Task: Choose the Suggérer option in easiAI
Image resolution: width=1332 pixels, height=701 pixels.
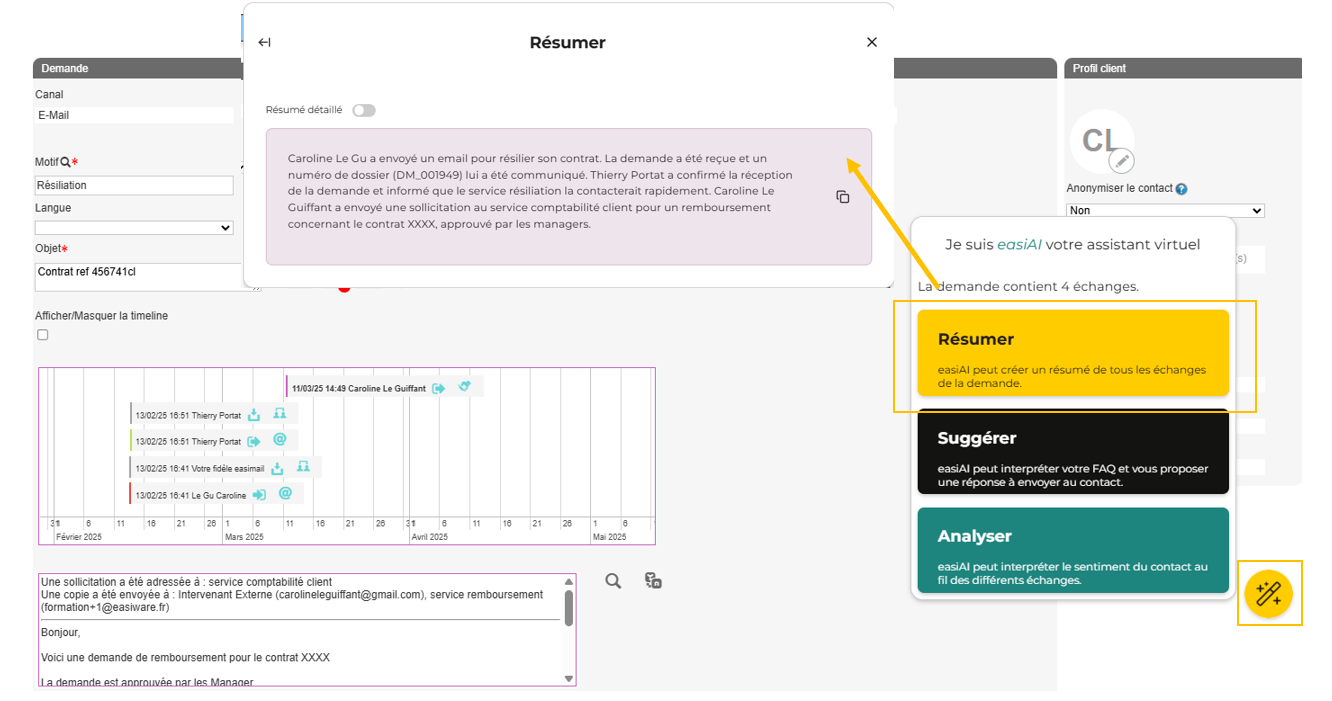Action: (x=1073, y=451)
